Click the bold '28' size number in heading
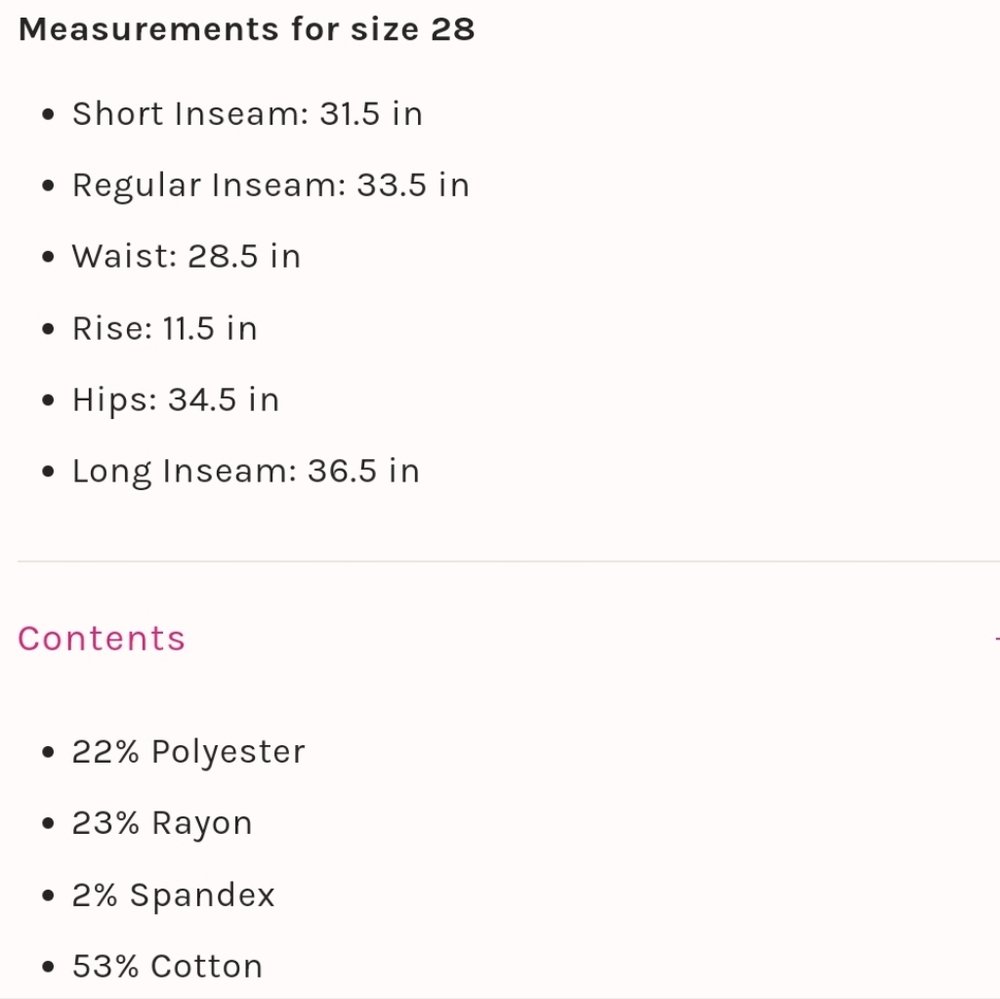This screenshot has width=1000, height=999. click(x=453, y=29)
